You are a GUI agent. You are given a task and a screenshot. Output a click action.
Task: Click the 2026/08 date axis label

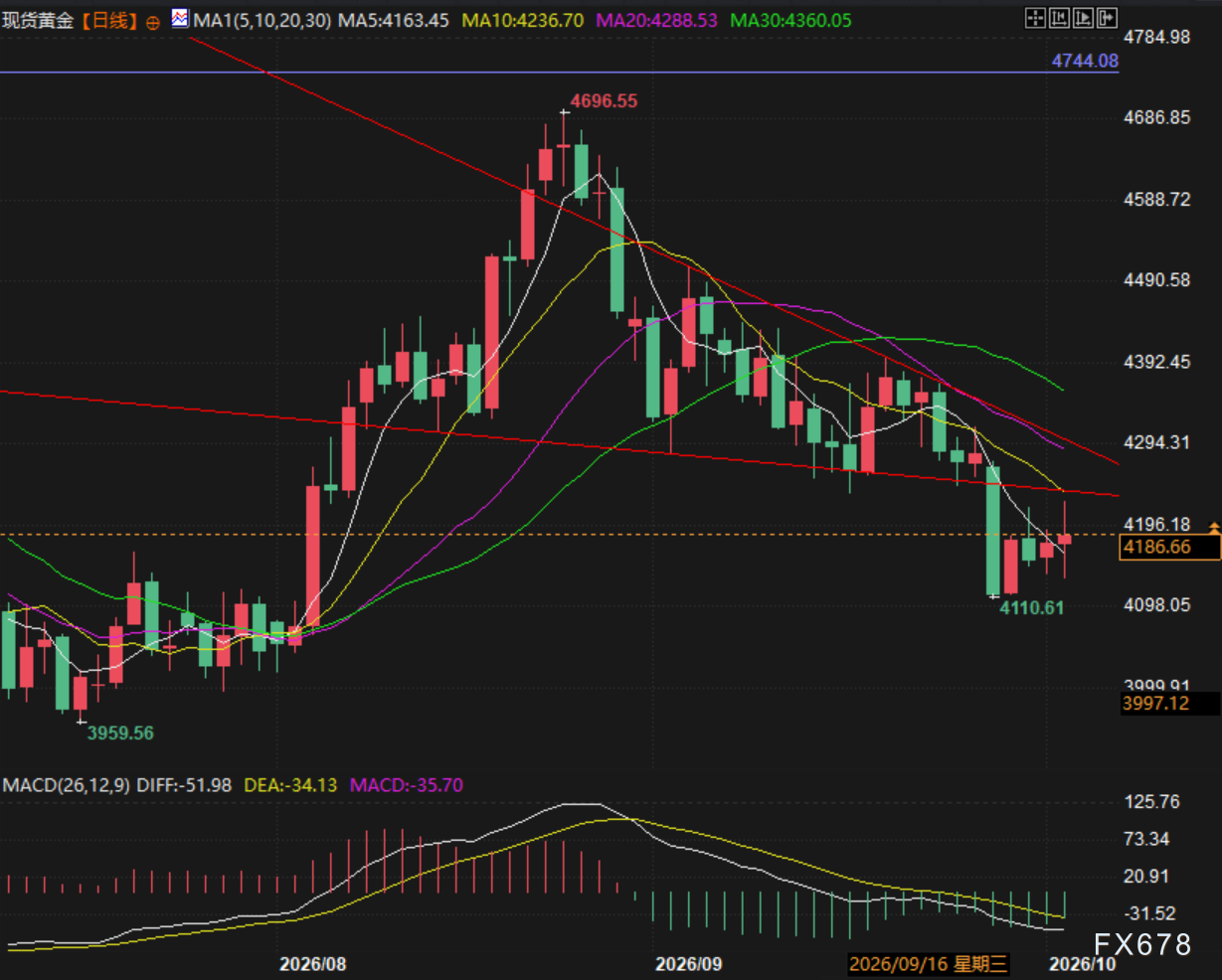(313, 964)
